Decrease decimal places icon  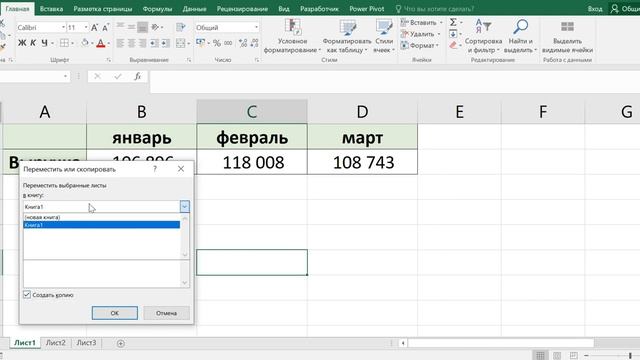254,43
